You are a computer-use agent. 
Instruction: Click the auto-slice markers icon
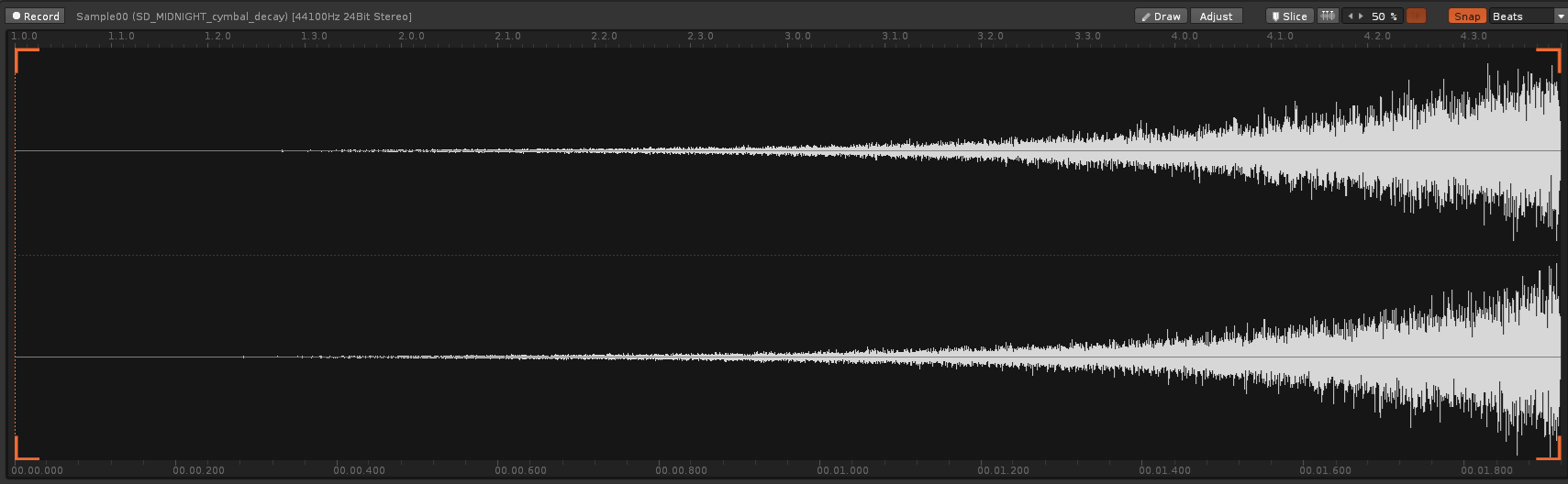pos(1328,16)
